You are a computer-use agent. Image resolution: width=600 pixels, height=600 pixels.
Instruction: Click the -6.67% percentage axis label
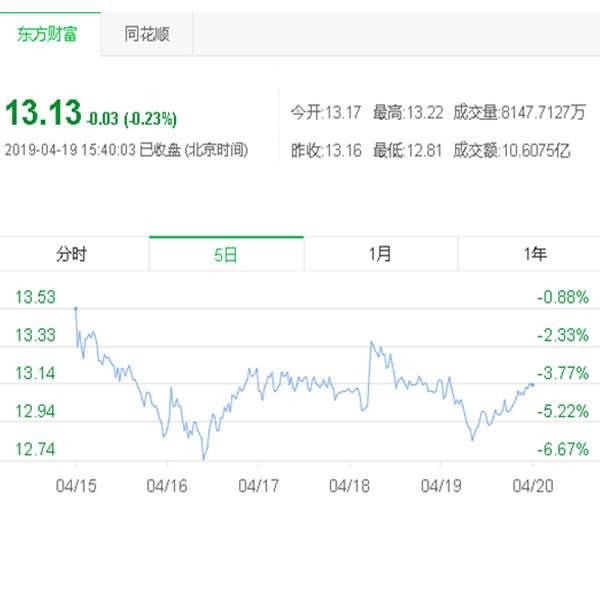point(561,449)
